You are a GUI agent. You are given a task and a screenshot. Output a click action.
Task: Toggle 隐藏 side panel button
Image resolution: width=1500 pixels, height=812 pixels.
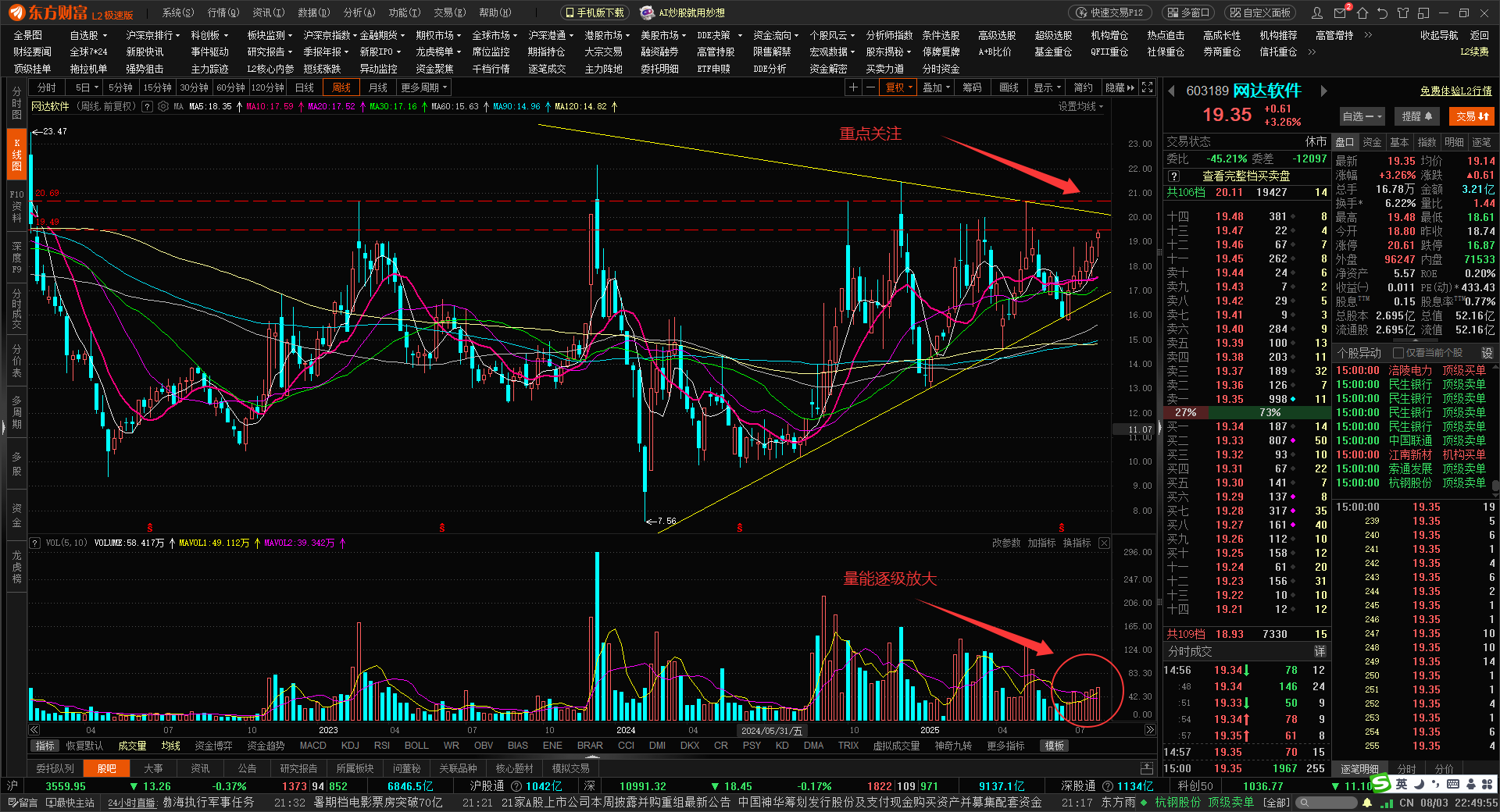click(x=1120, y=87)
